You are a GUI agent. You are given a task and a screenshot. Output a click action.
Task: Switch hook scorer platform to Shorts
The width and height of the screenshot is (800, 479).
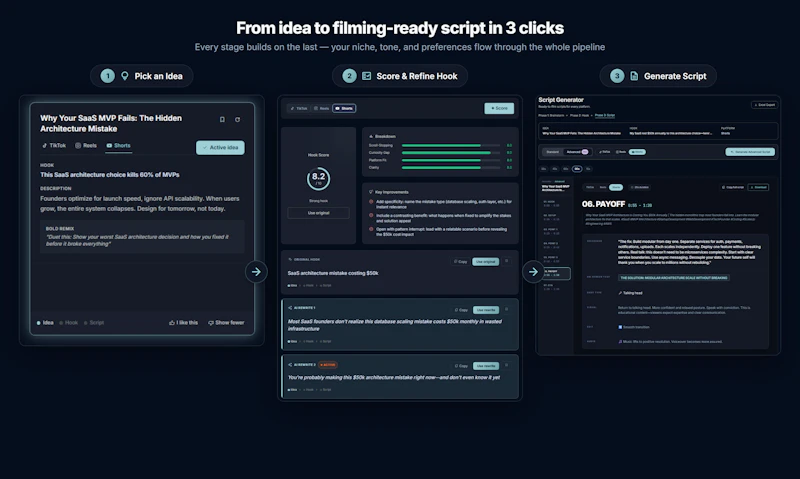(x=344, y=108)
